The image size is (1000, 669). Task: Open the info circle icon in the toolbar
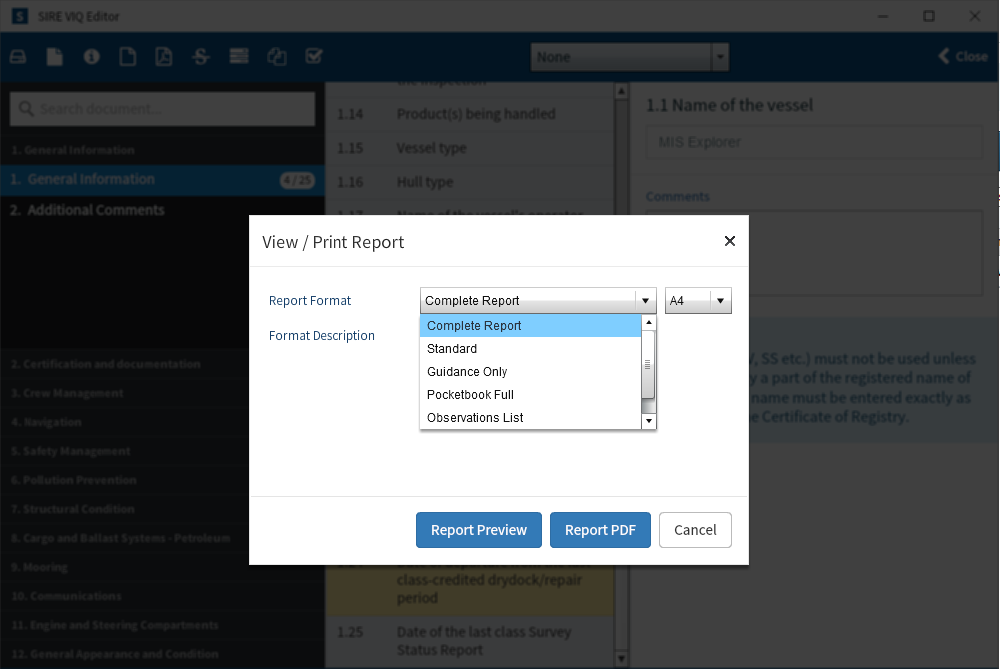(x=91, y=57)
